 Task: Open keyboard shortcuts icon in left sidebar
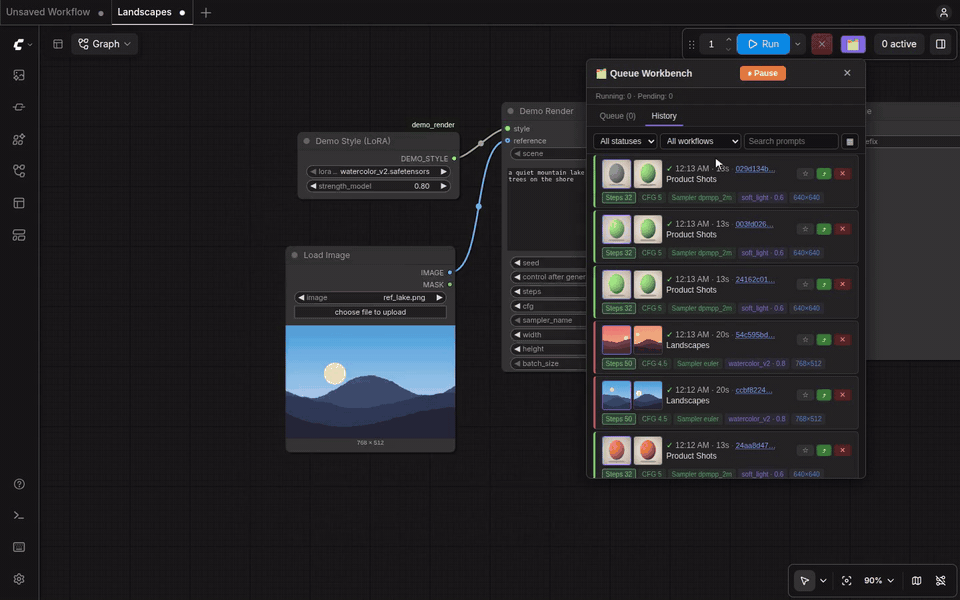(19, 547)
